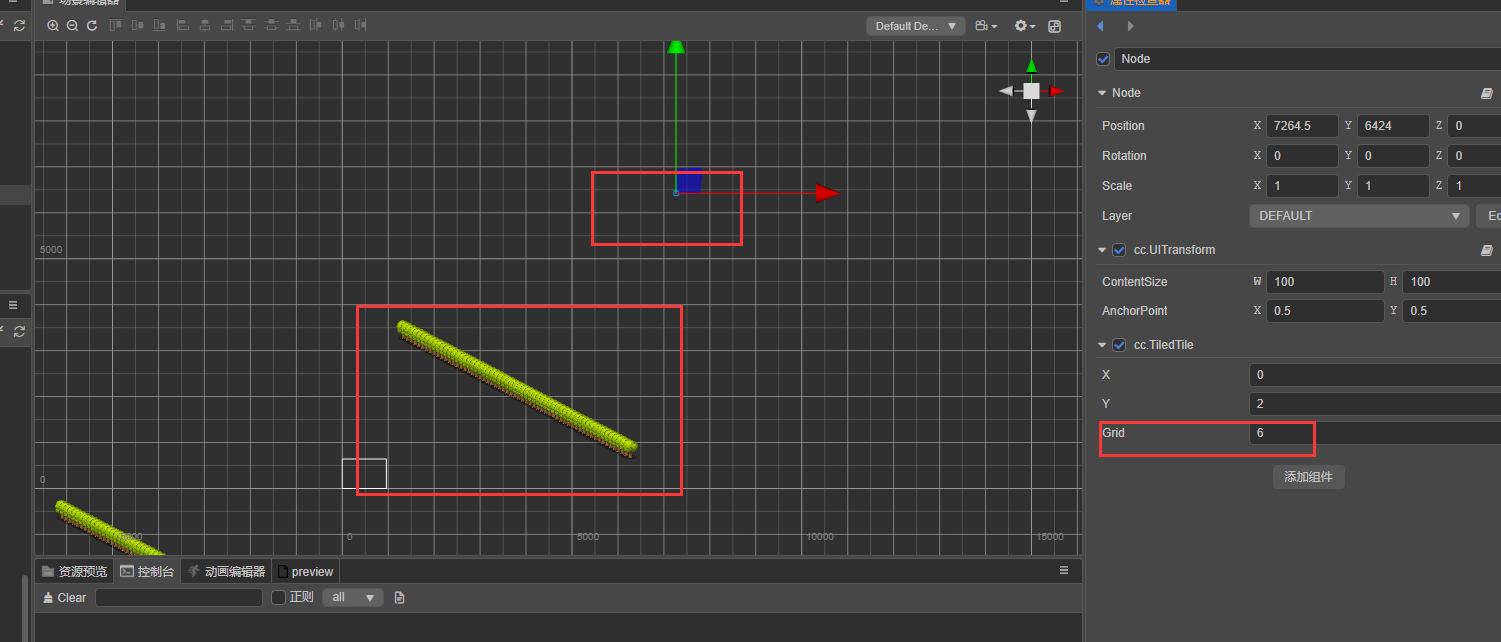Switch to the preview tab
The width and height of the screenshot is (1501, 642).
click(306, 572)
